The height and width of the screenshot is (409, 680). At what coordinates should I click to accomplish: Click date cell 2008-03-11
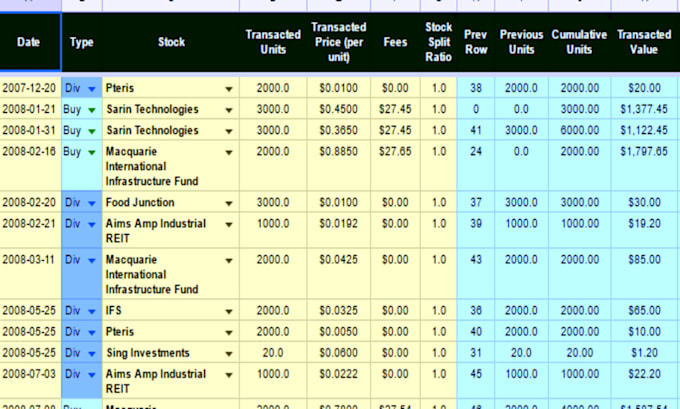coord(30,274)
